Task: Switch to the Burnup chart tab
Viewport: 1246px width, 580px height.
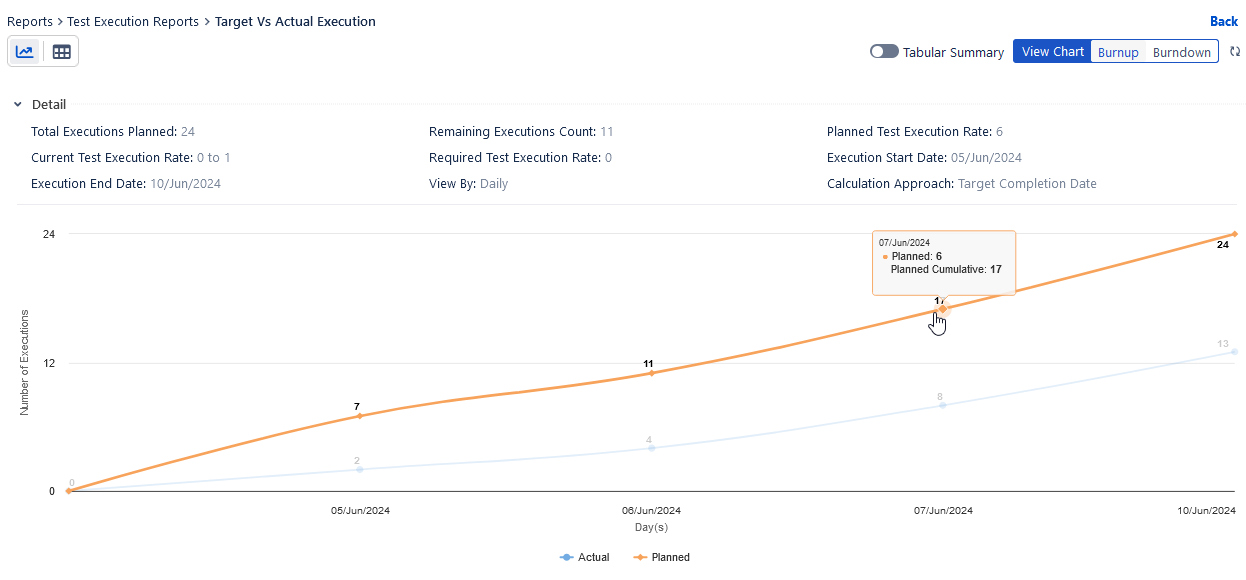Action: point(1118,53)
